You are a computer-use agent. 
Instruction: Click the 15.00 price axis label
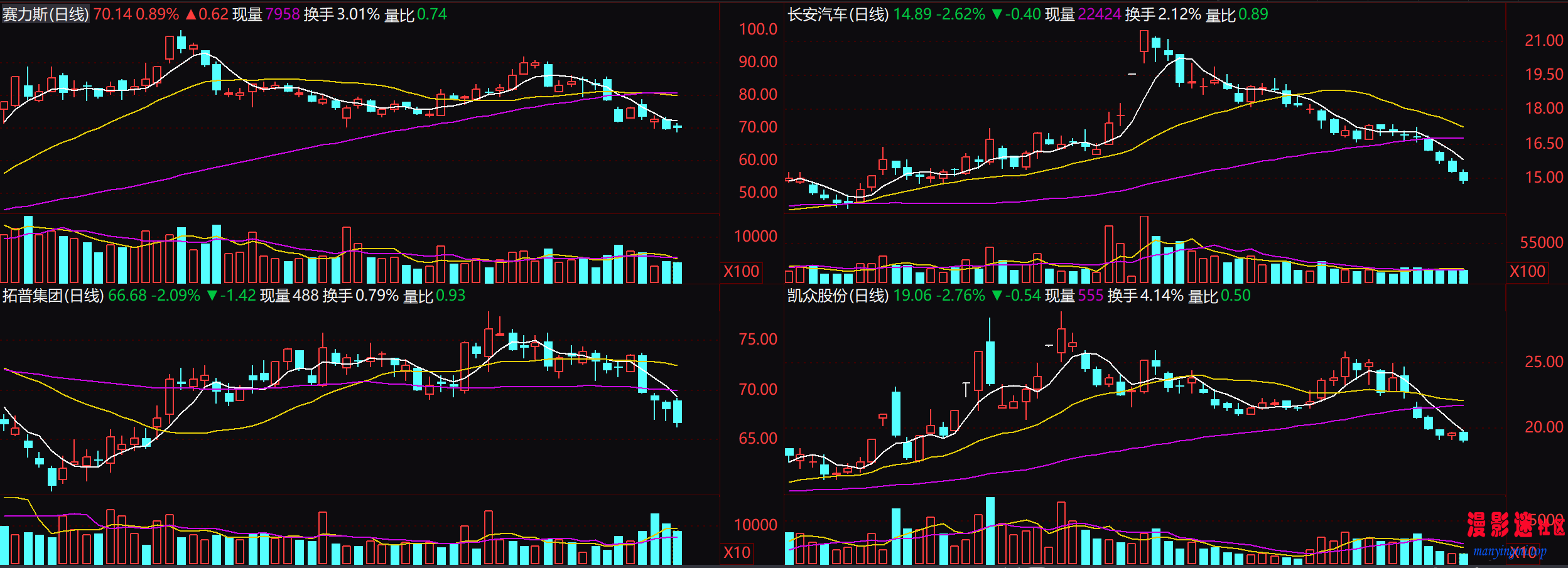[1544, 177]
